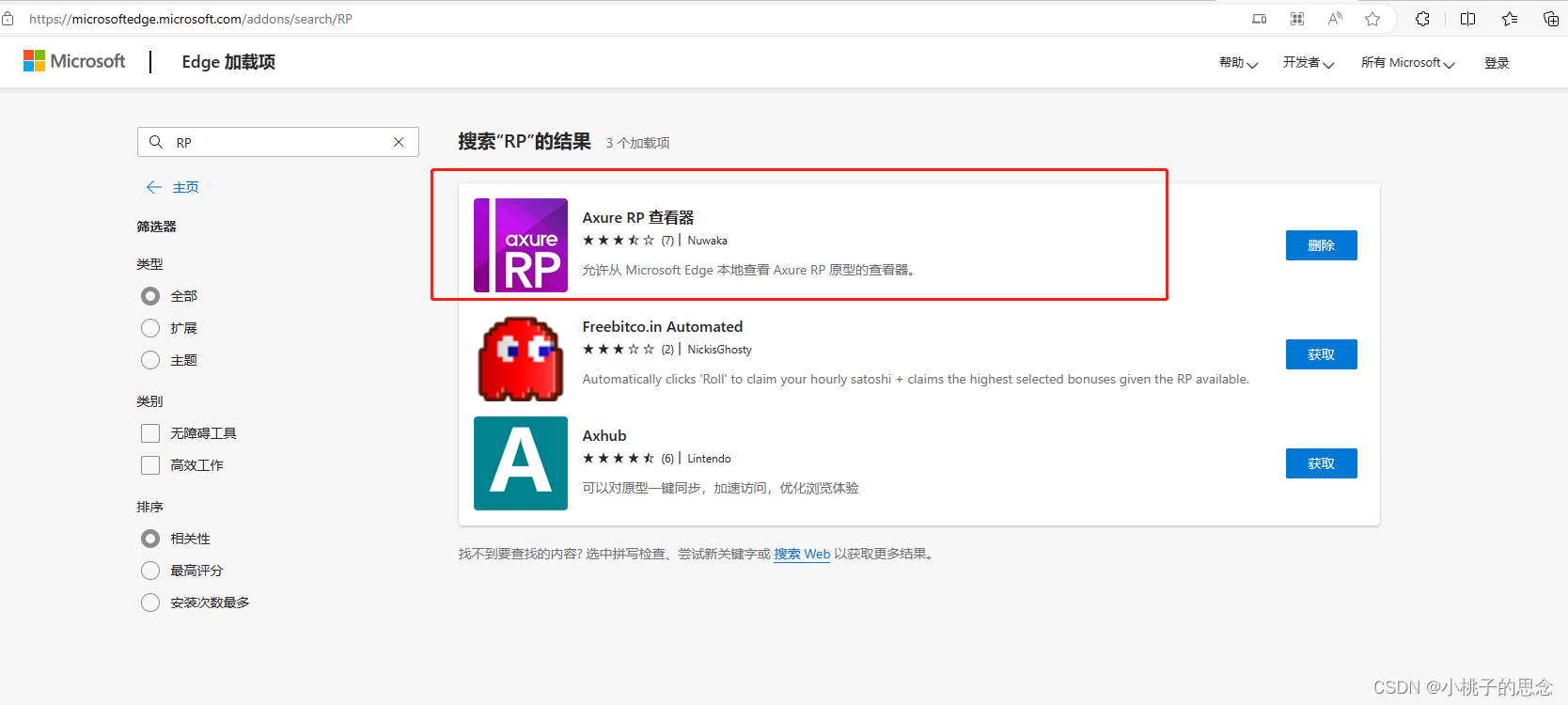The width and height of the screenshot is (1568, 705).
Task: Click the 主页 link
Action: [185, 187]
